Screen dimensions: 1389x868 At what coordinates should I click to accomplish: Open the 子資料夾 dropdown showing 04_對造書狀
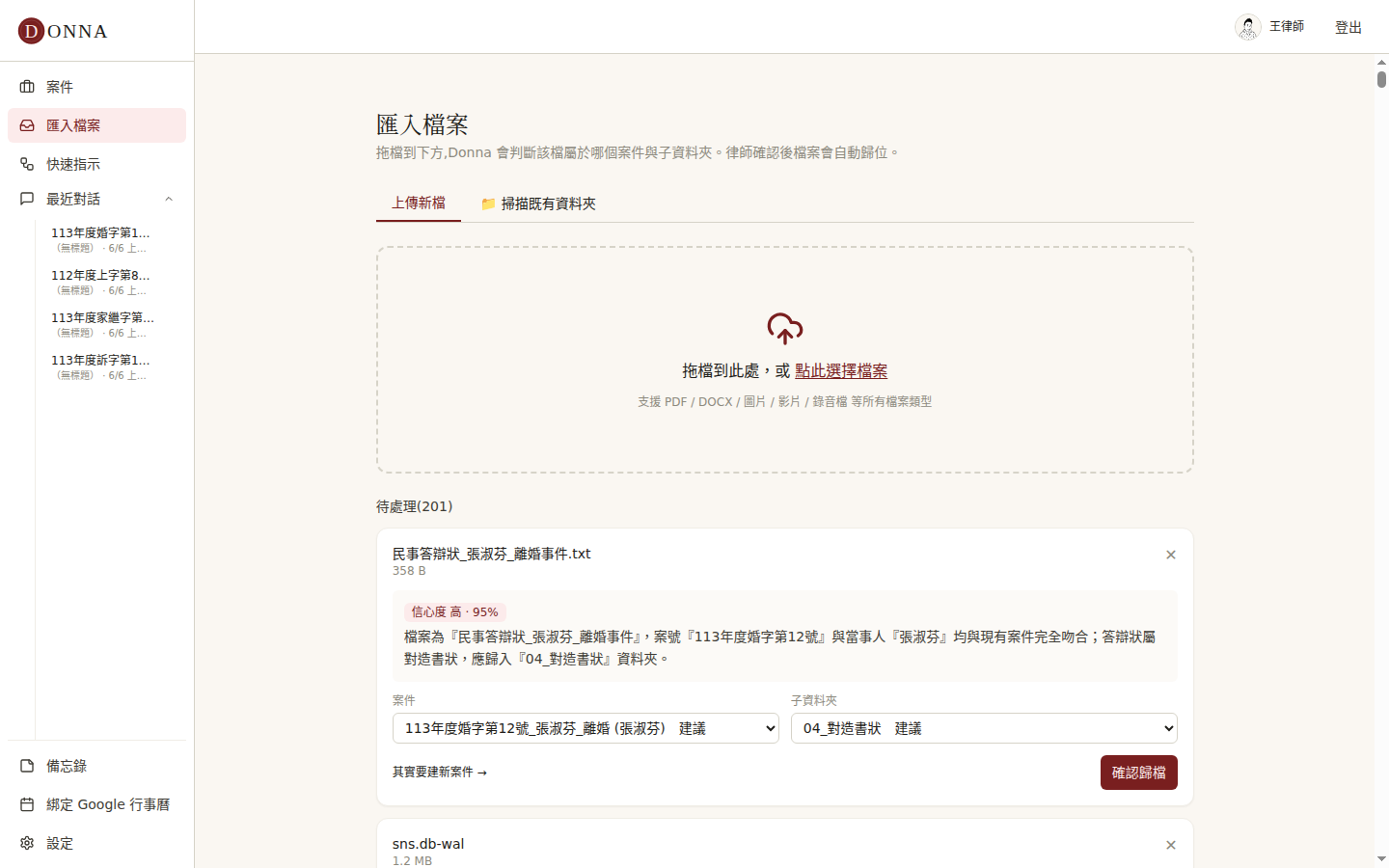984,728
